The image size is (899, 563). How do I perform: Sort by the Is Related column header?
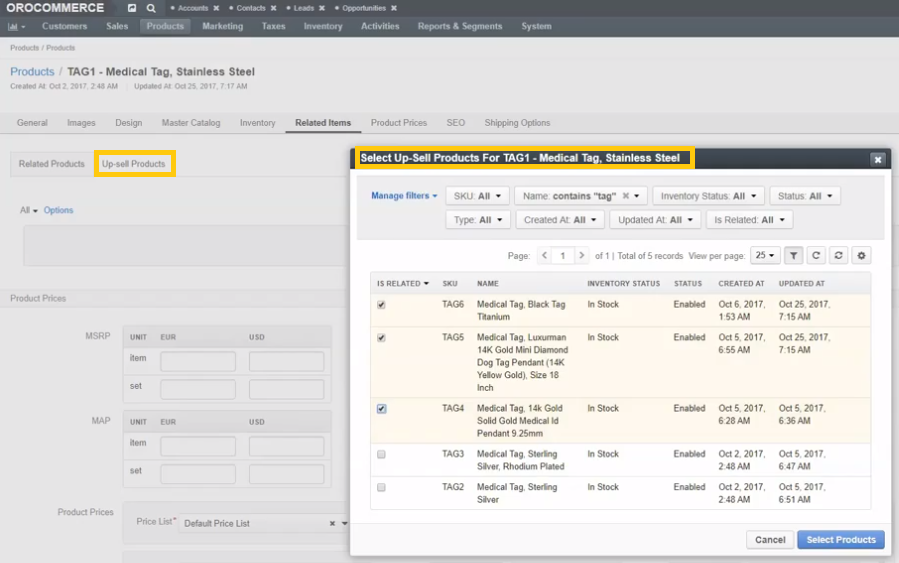click(402, 284)
